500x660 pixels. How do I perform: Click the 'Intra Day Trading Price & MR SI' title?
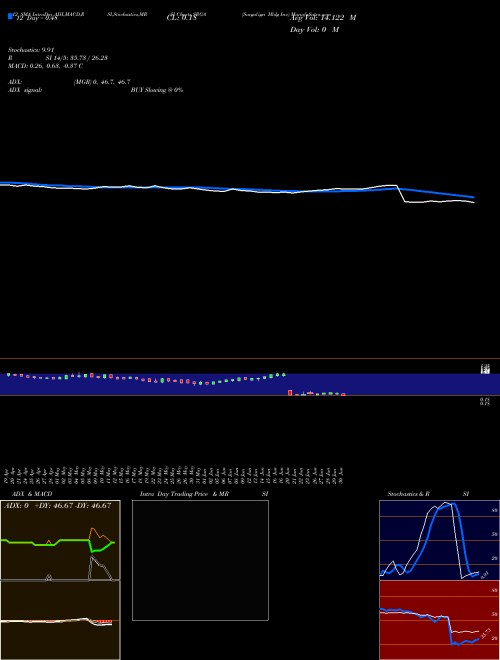pyautogui.click(x=204, y=494)
